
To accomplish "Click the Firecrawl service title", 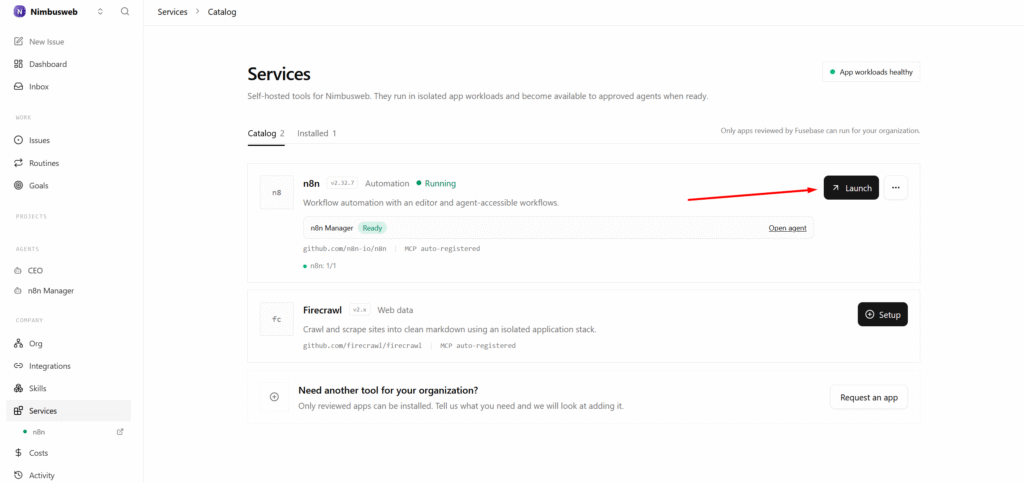I will coord(323,310).
